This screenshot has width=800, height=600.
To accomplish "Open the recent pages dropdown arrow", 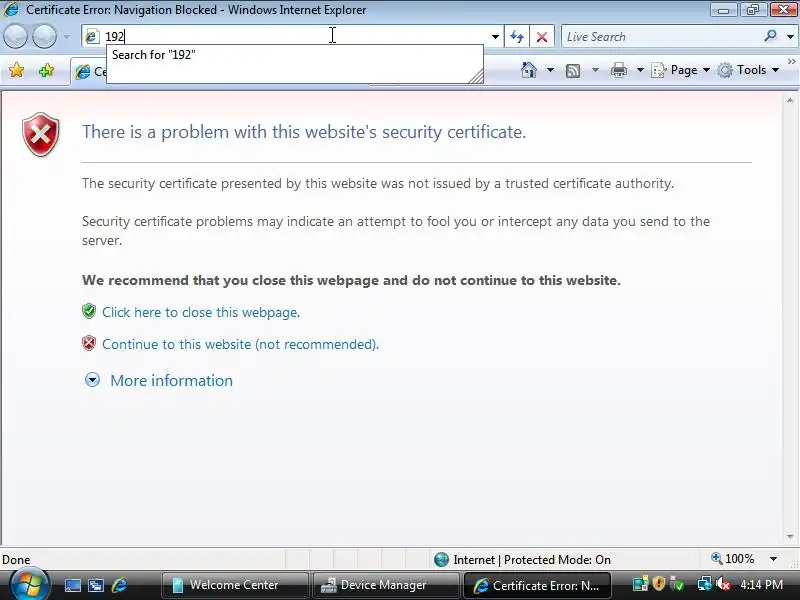I will coord(67,37).
